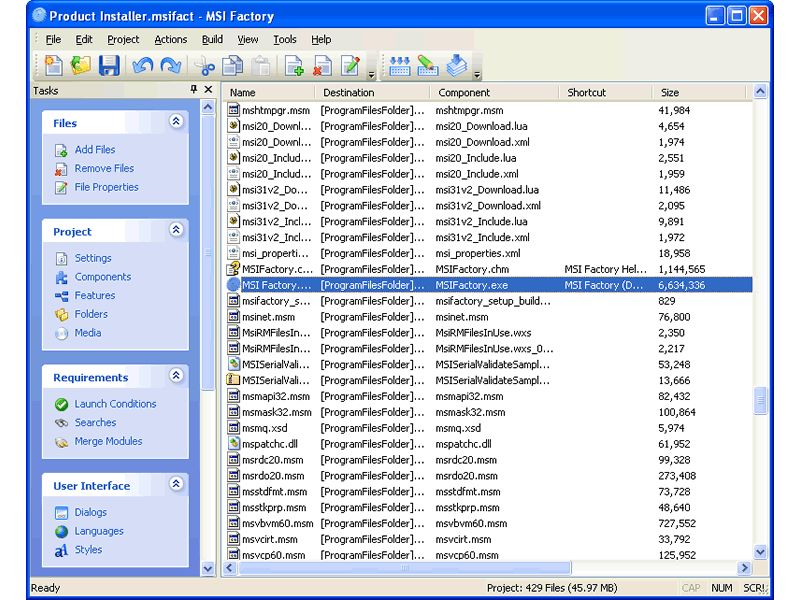Open the first toolbar's options dropdown arrow
The width and height of the screenshot is (800, 600).
coord(371,74)
